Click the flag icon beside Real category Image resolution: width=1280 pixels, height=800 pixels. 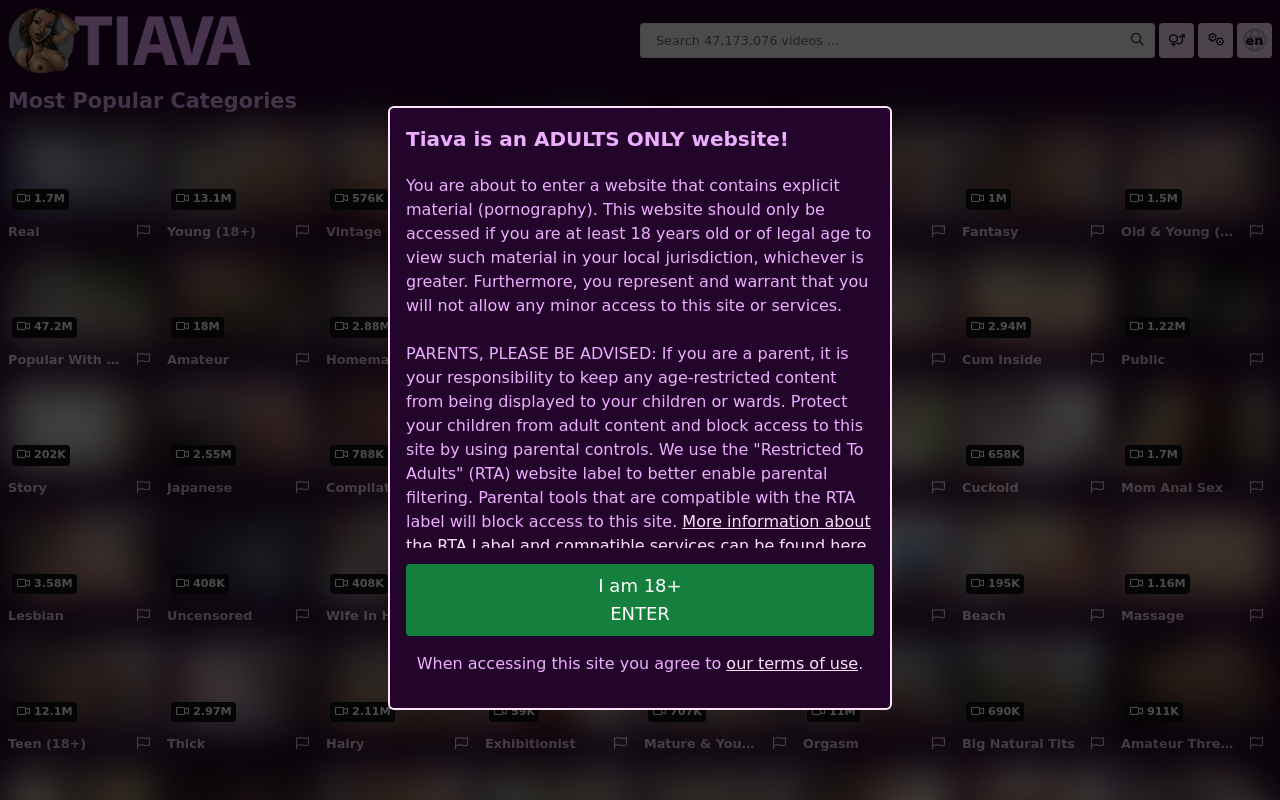[143, 231]
